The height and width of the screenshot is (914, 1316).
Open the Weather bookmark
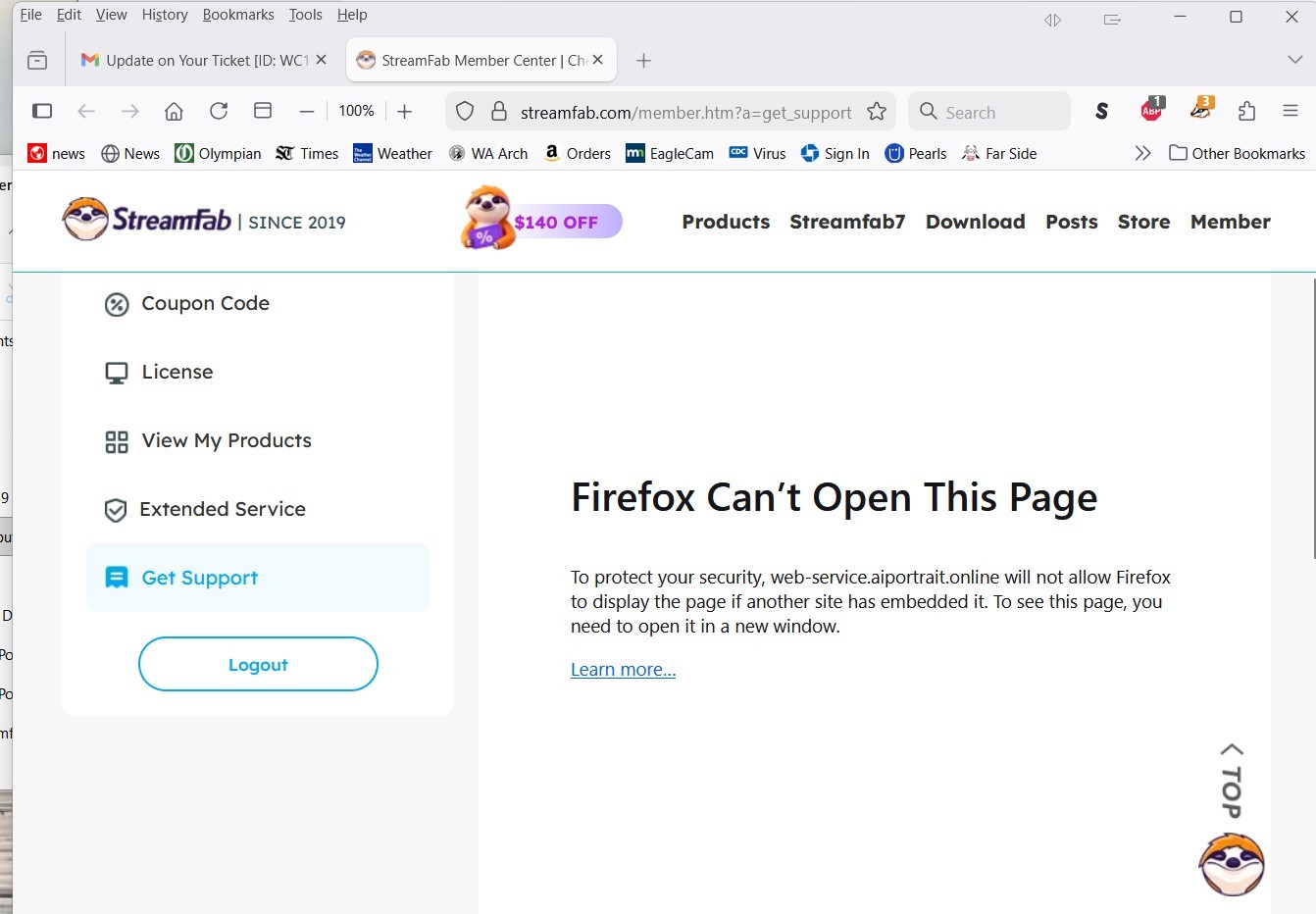click(392, 153)
